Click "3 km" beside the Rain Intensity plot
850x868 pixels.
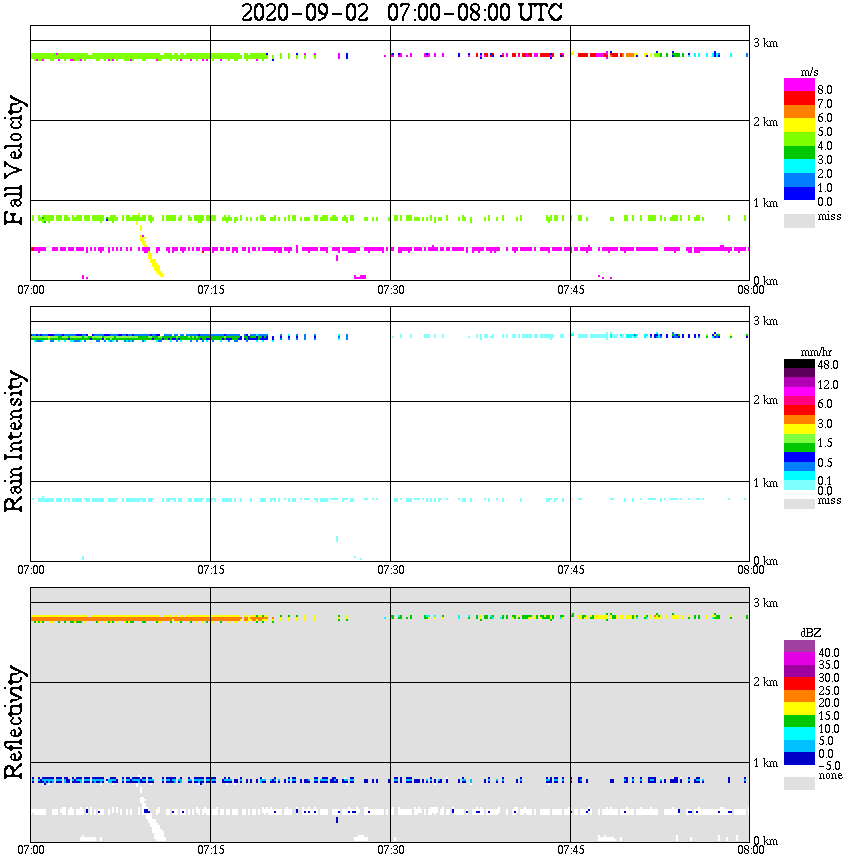766,322
